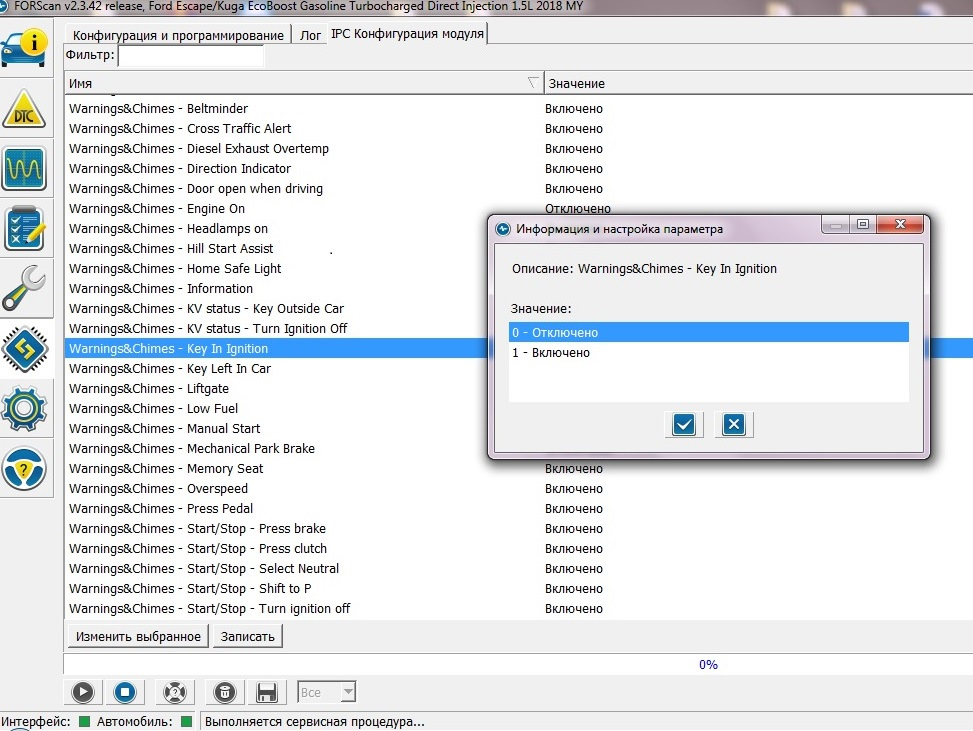Click 'Отключено' value of Engine On row
973x731 pixels.
coord(578,209)
